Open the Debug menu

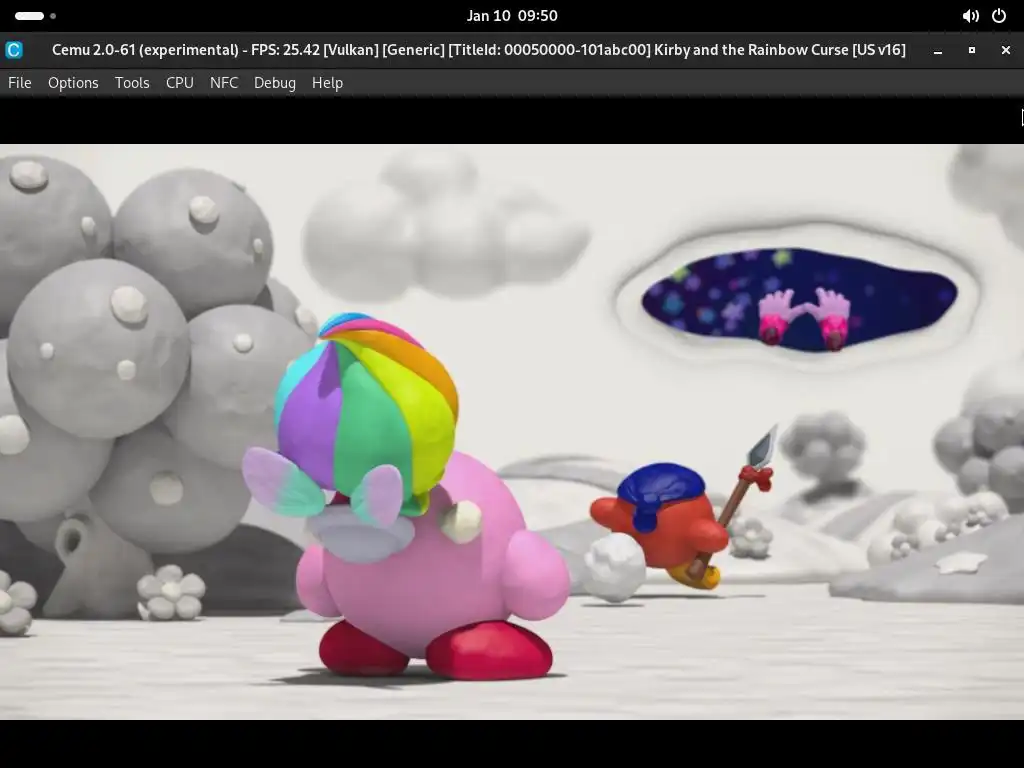click(275, 83)
